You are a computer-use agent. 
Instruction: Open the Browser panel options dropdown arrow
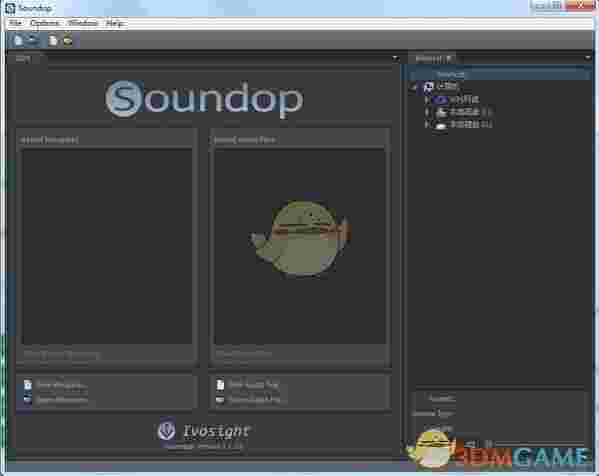(x=588, y=58)
